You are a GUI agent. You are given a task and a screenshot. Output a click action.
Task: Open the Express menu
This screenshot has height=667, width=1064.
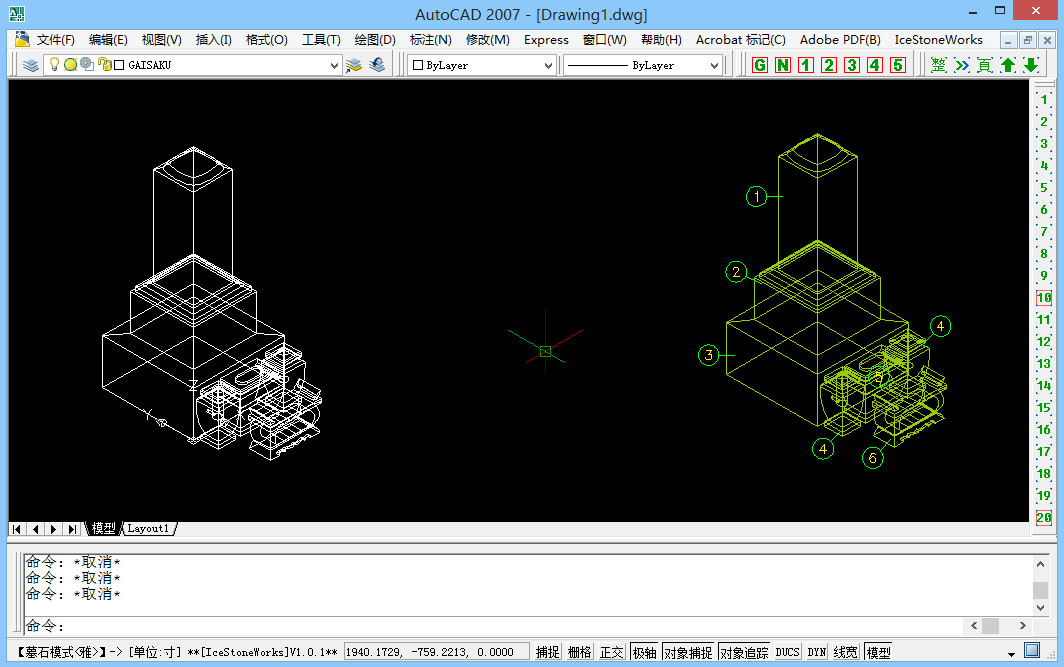(x=546, y=40)
